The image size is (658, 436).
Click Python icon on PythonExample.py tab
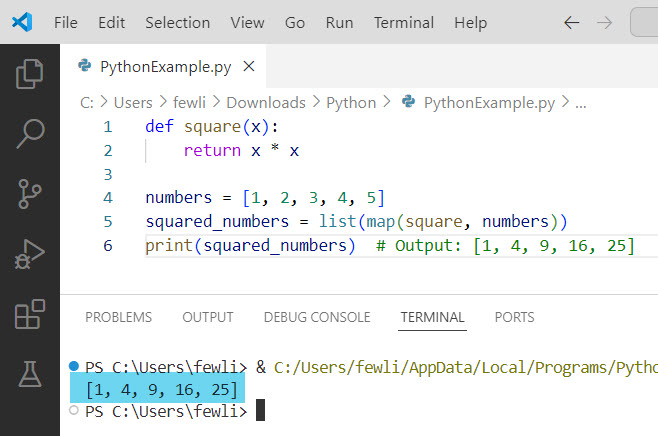[85, 65]
